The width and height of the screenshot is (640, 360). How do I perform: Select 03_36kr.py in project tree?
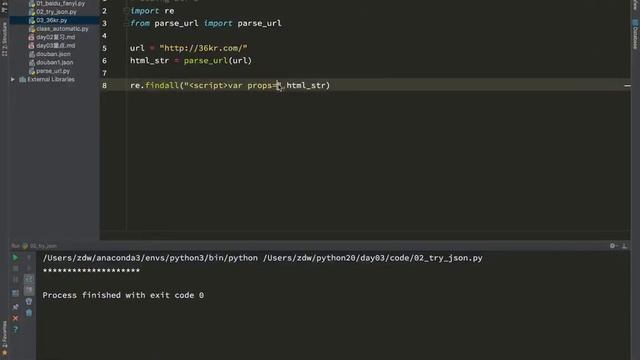click(51, 20)
